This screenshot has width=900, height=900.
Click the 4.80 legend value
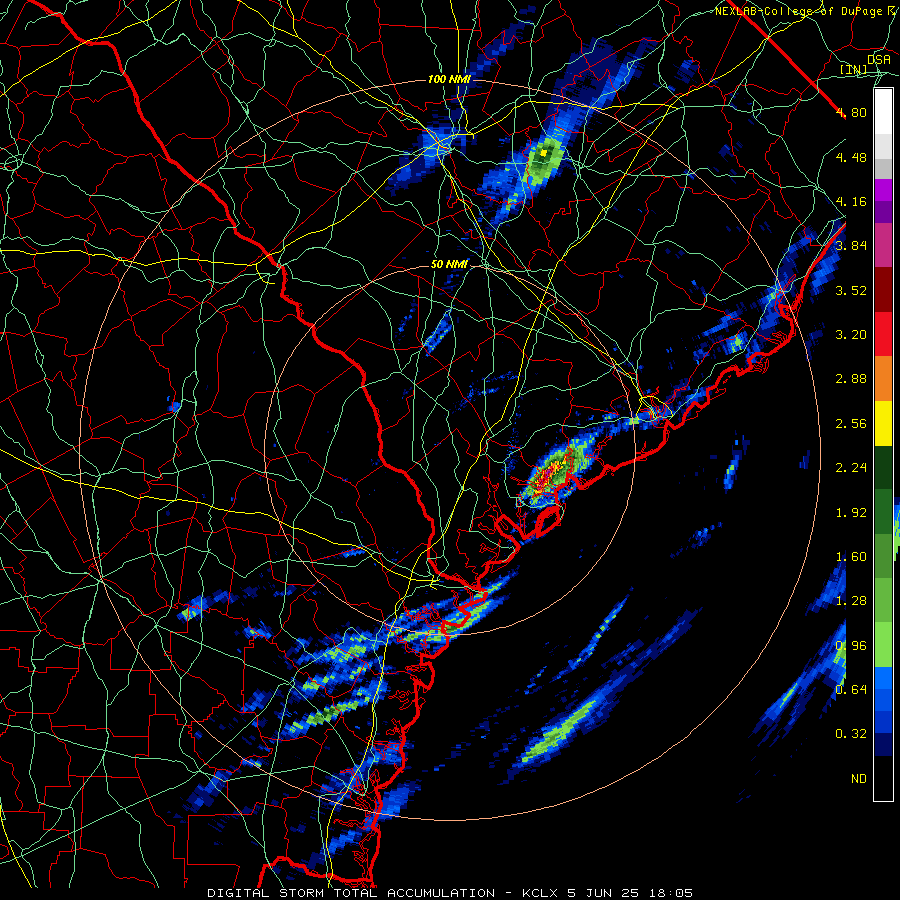pyautogui.click(x=851, y=112)
